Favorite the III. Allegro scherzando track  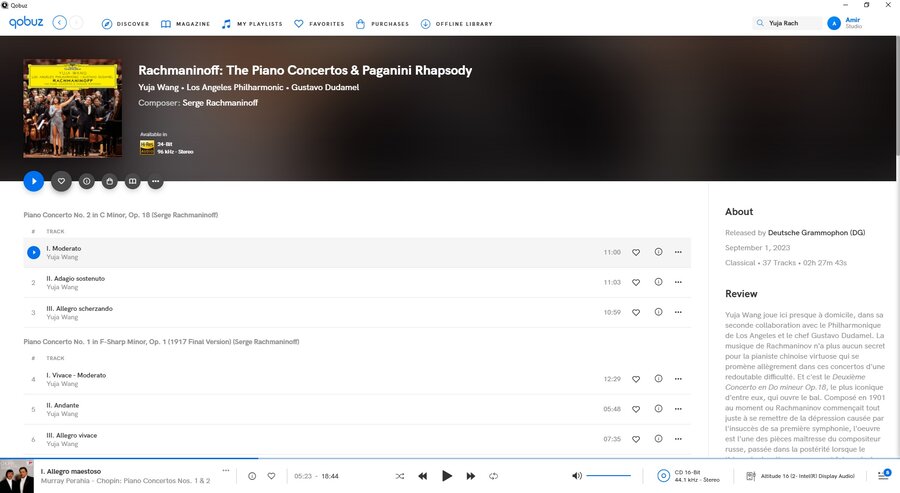click(636, 313)
